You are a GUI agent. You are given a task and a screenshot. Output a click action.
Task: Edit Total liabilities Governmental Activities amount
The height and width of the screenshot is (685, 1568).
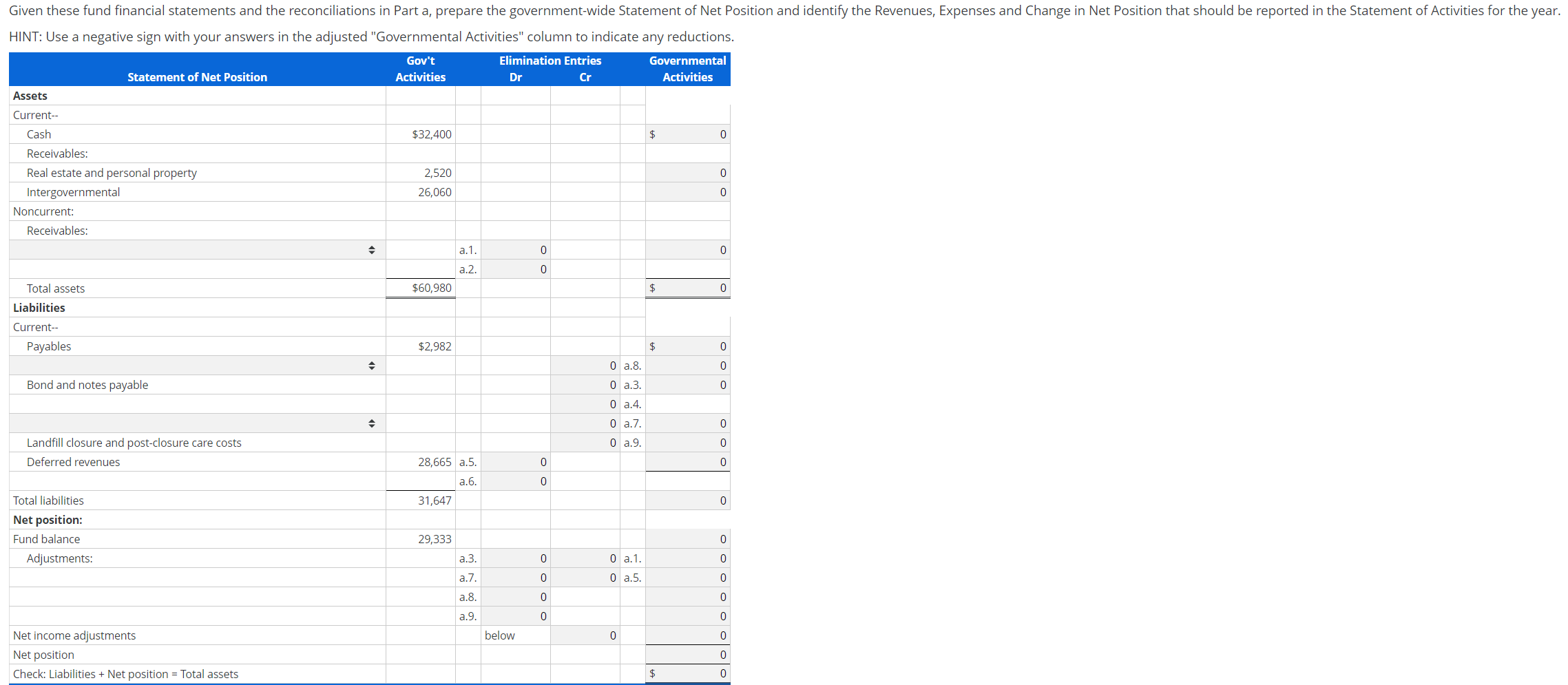[x=687, y=500]
